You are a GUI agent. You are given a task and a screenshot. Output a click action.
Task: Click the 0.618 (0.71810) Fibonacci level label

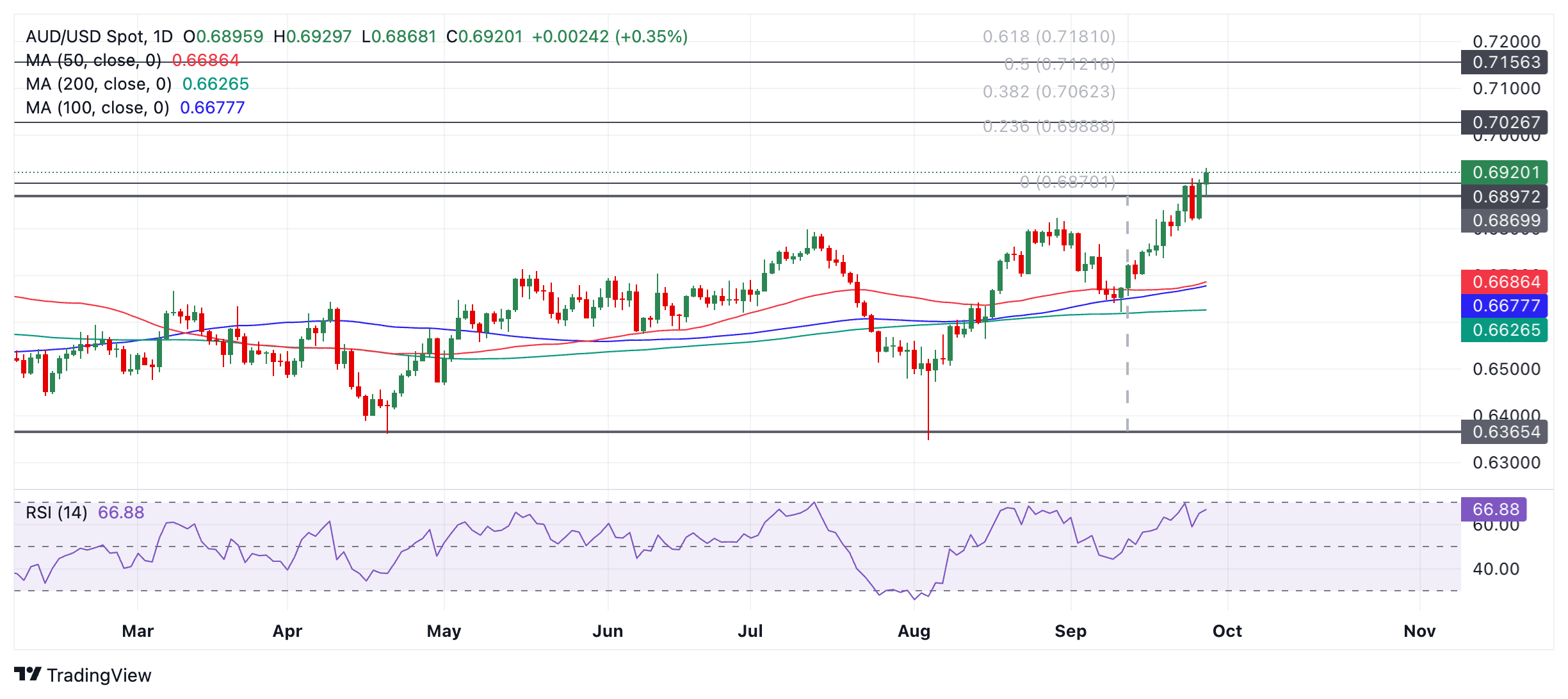pos(1049,37)
